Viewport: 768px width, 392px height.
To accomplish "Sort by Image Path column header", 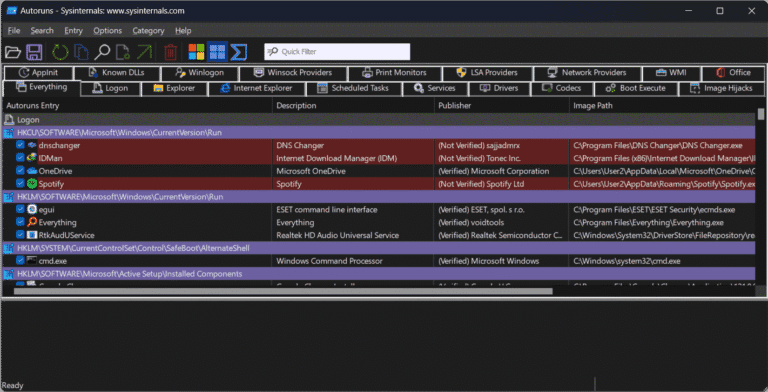I will 663,105.
